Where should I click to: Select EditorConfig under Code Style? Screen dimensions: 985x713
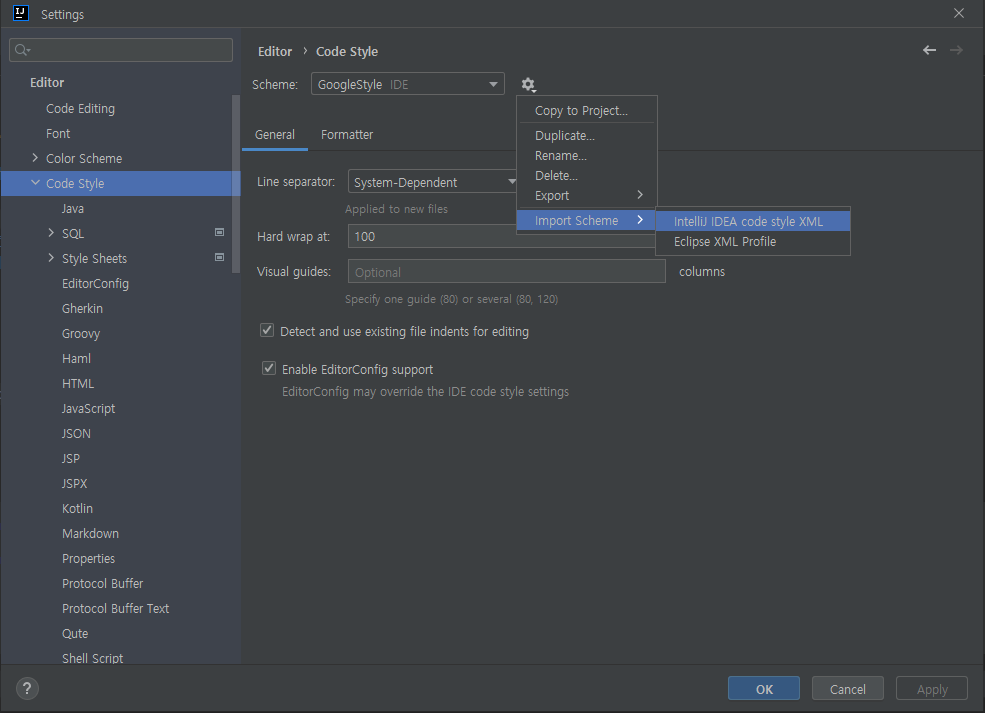pyautogui.click(x=95, y=283)
